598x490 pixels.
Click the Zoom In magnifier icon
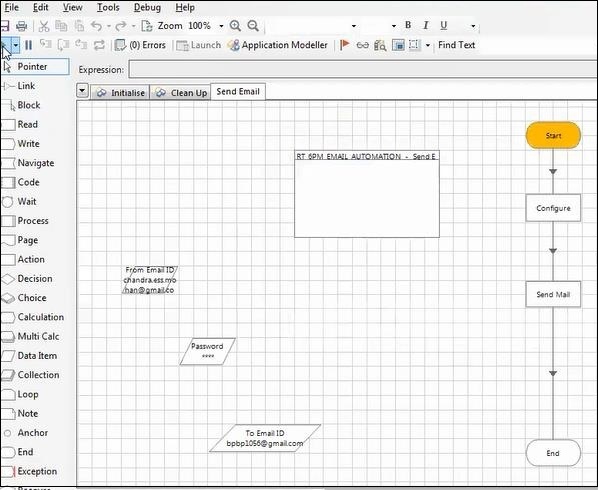(235, 26)
